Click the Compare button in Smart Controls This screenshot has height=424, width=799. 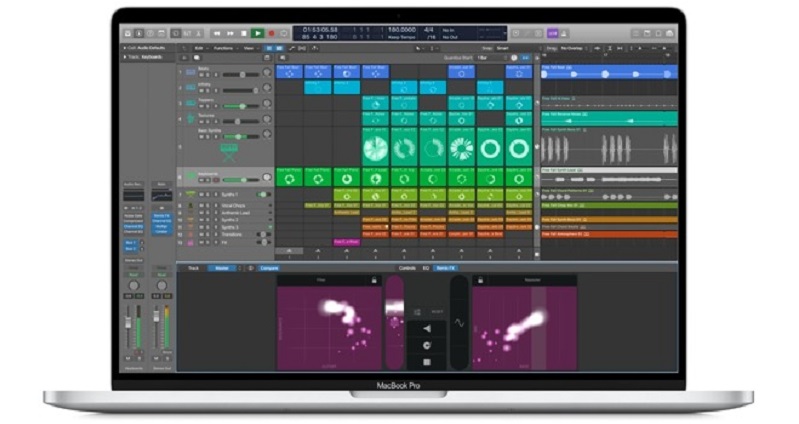pos(269,268)
